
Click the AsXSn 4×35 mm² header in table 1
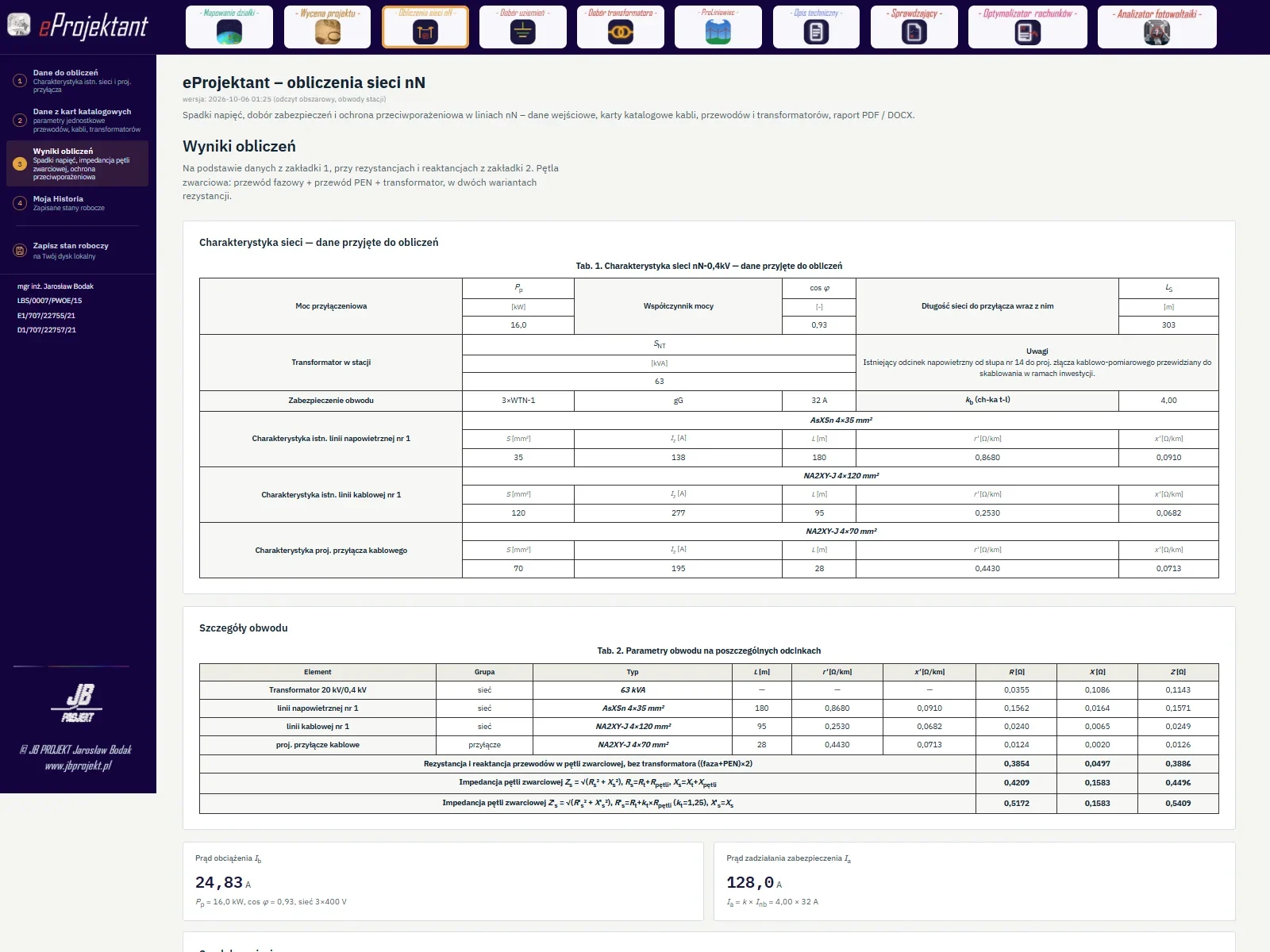pyautogui.click(x=841, y=420)
